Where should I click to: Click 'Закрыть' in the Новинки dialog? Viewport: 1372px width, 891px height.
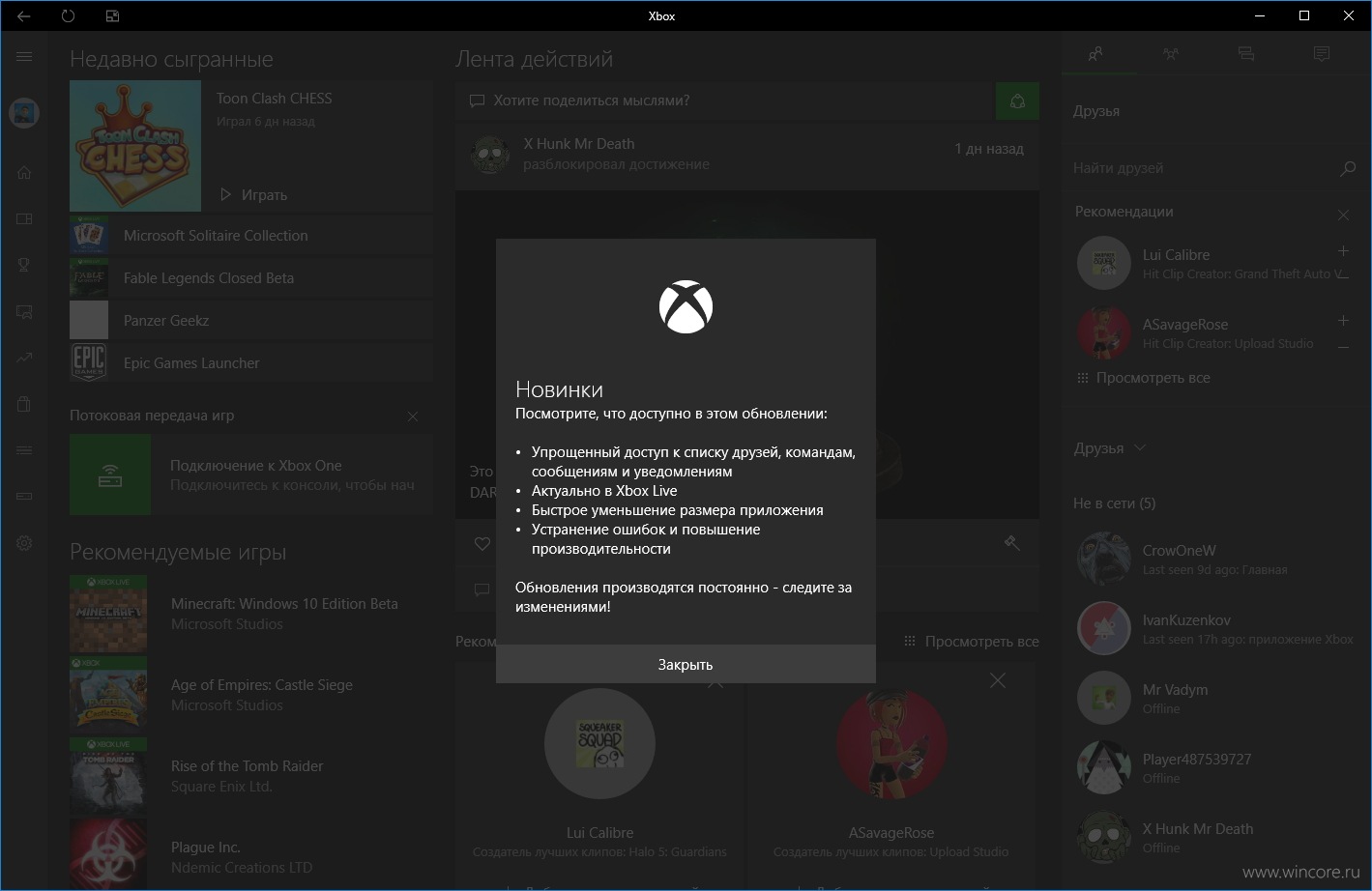[686, 664]
